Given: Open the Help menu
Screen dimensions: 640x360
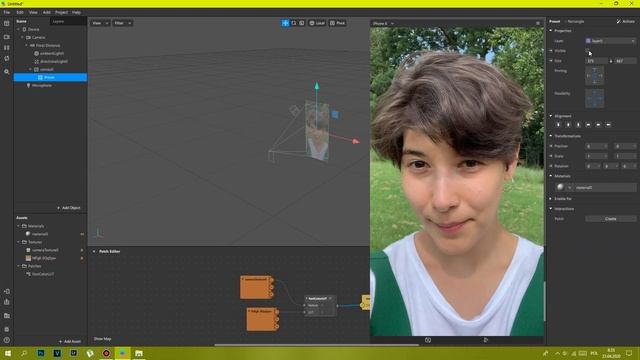Looking at the screenshot, I should pos(76,12).
